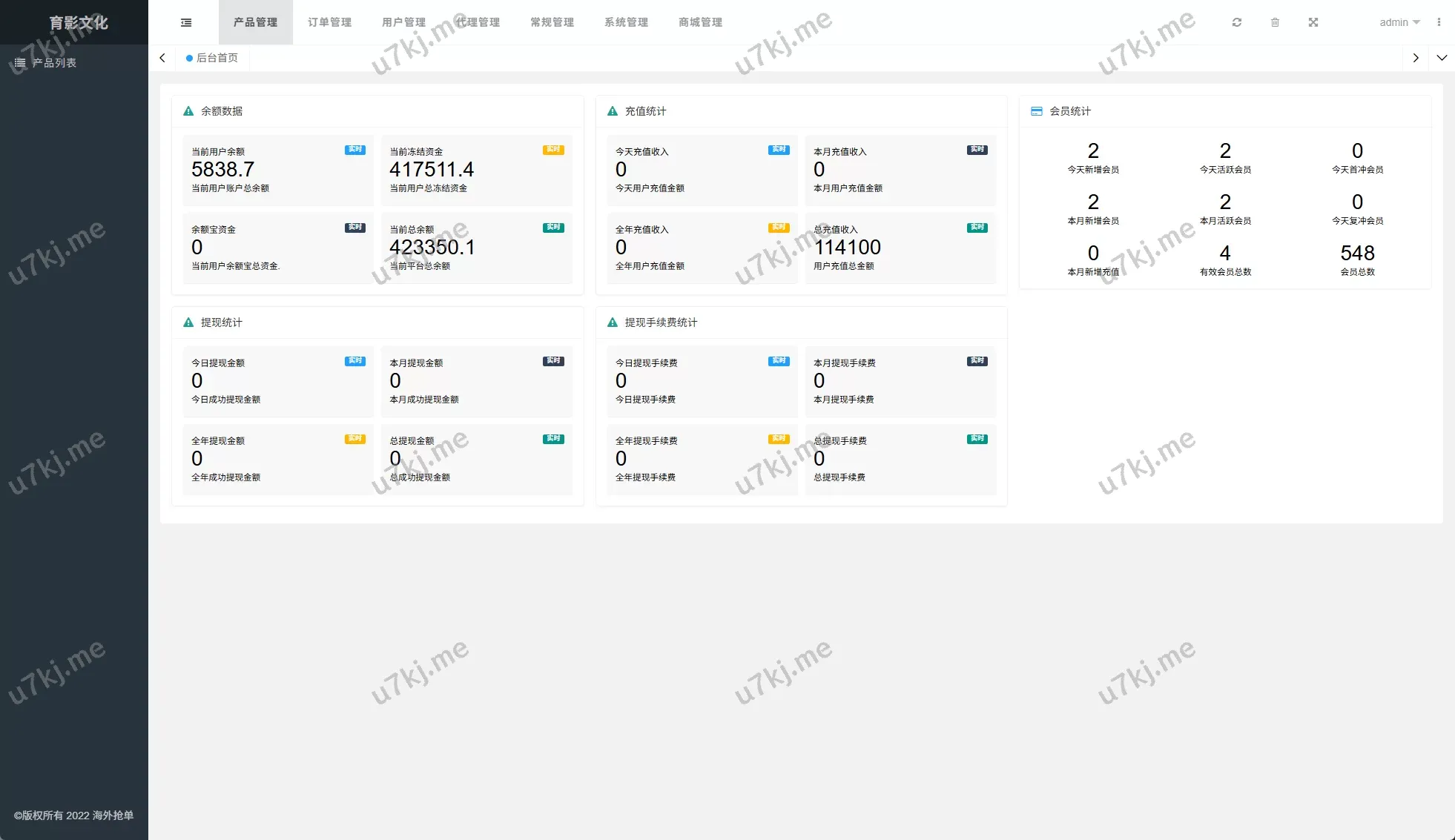The height and width of the screenshot is (840, 1455).
Task: Click the 育影文化 logo title
Action: point(78,22)
